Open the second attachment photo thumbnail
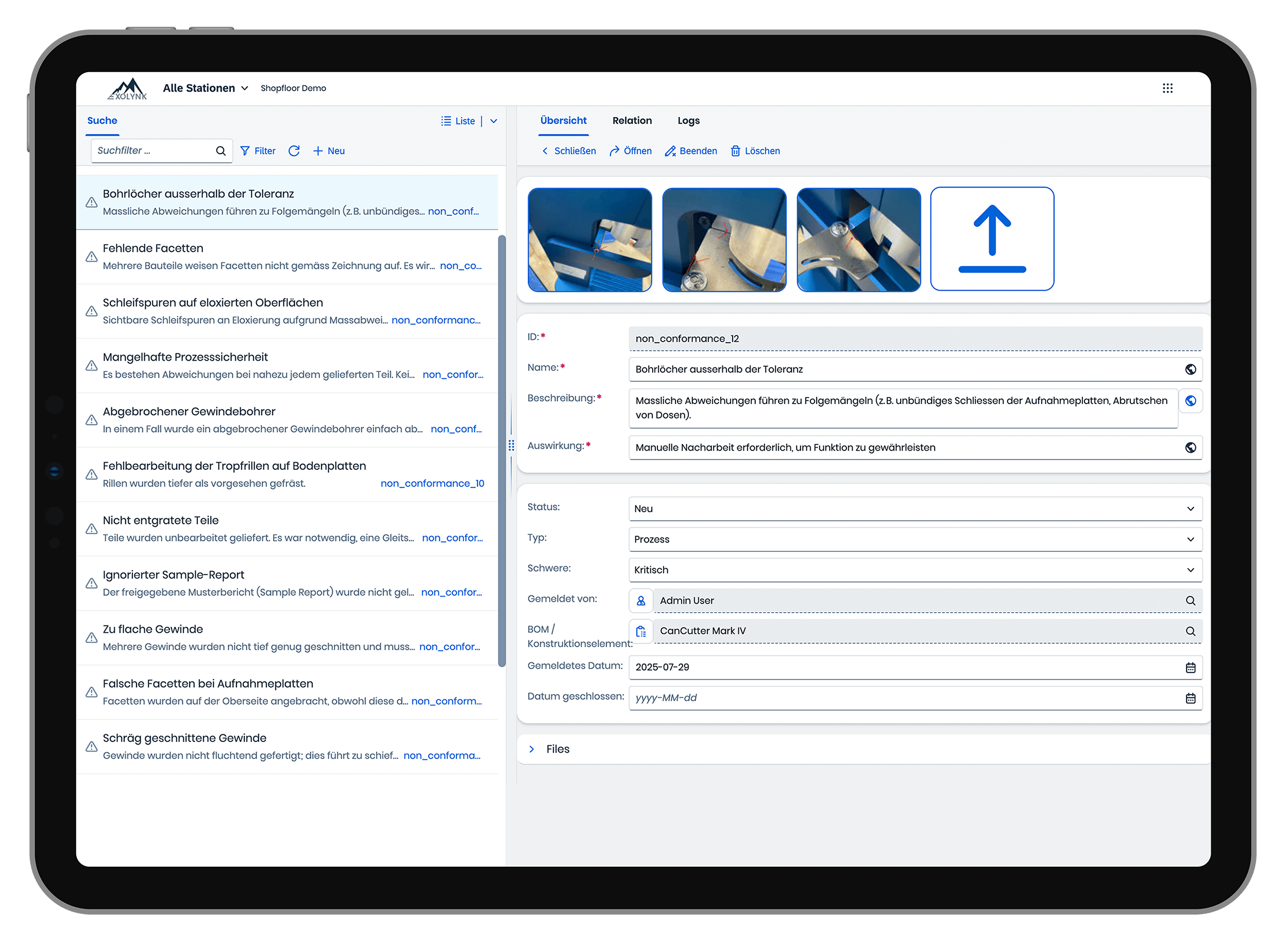Screen dimensions: 1288x946 click(724, 240)
